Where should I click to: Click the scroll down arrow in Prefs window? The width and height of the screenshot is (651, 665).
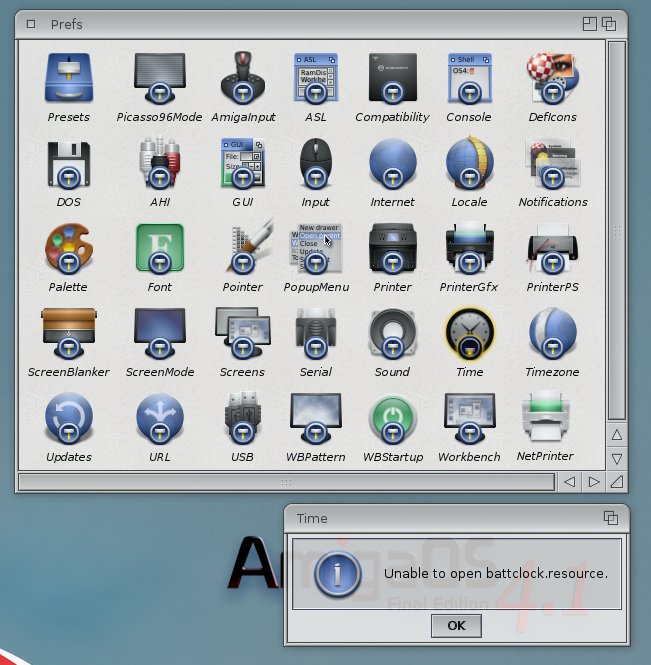click(x=617, y=458)
